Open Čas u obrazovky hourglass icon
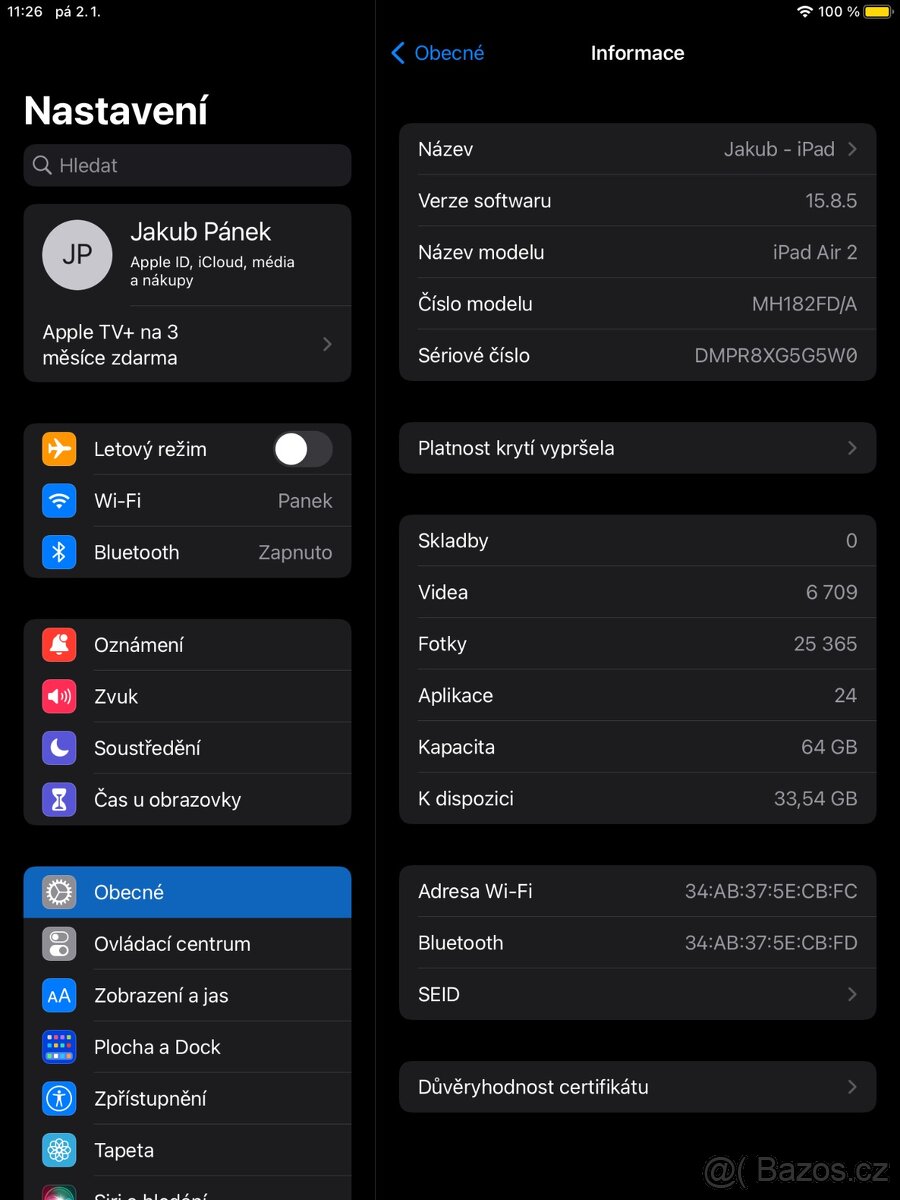The height and width of the screenshot is (1200, 900). click(x=59, y=799)
